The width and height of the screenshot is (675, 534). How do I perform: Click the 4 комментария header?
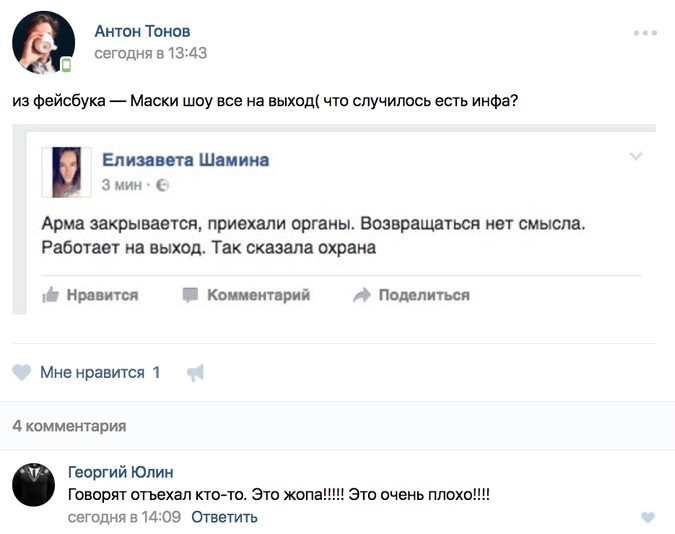(69, 426)
